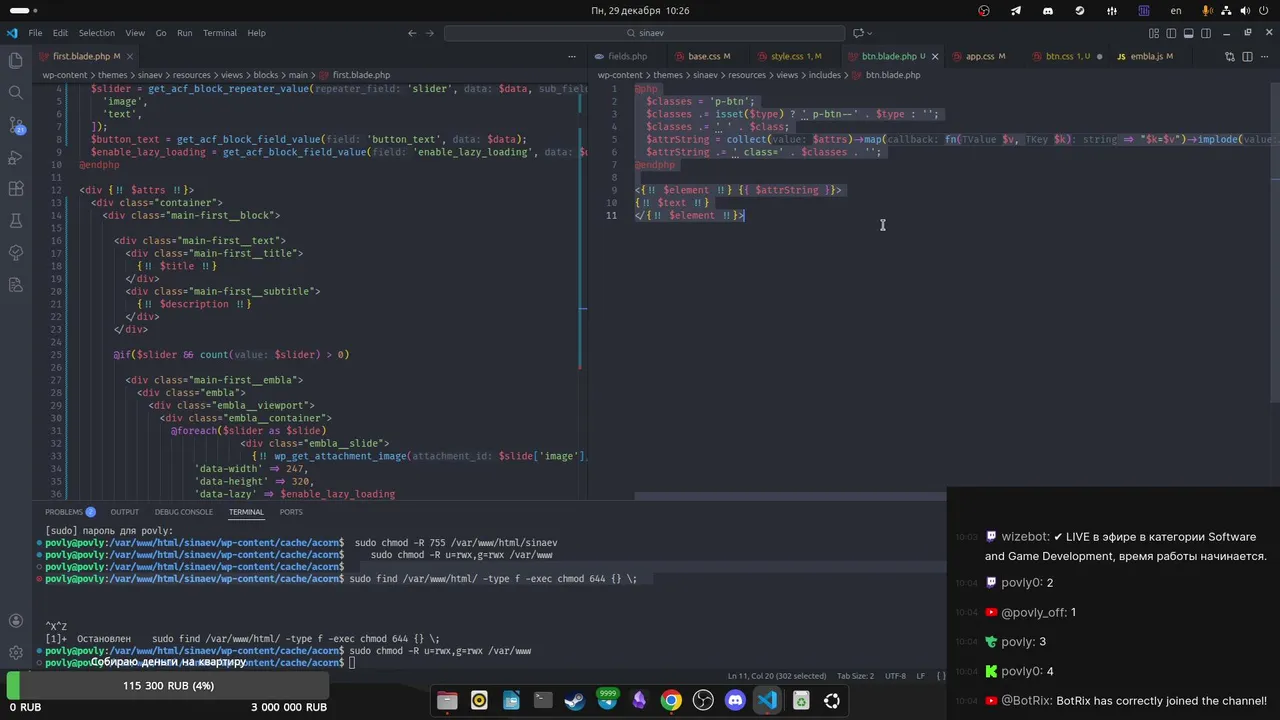This screenshot has width=1280, height=720.
Task: Close the first.blade.php tab
Action: click(130, 56)
